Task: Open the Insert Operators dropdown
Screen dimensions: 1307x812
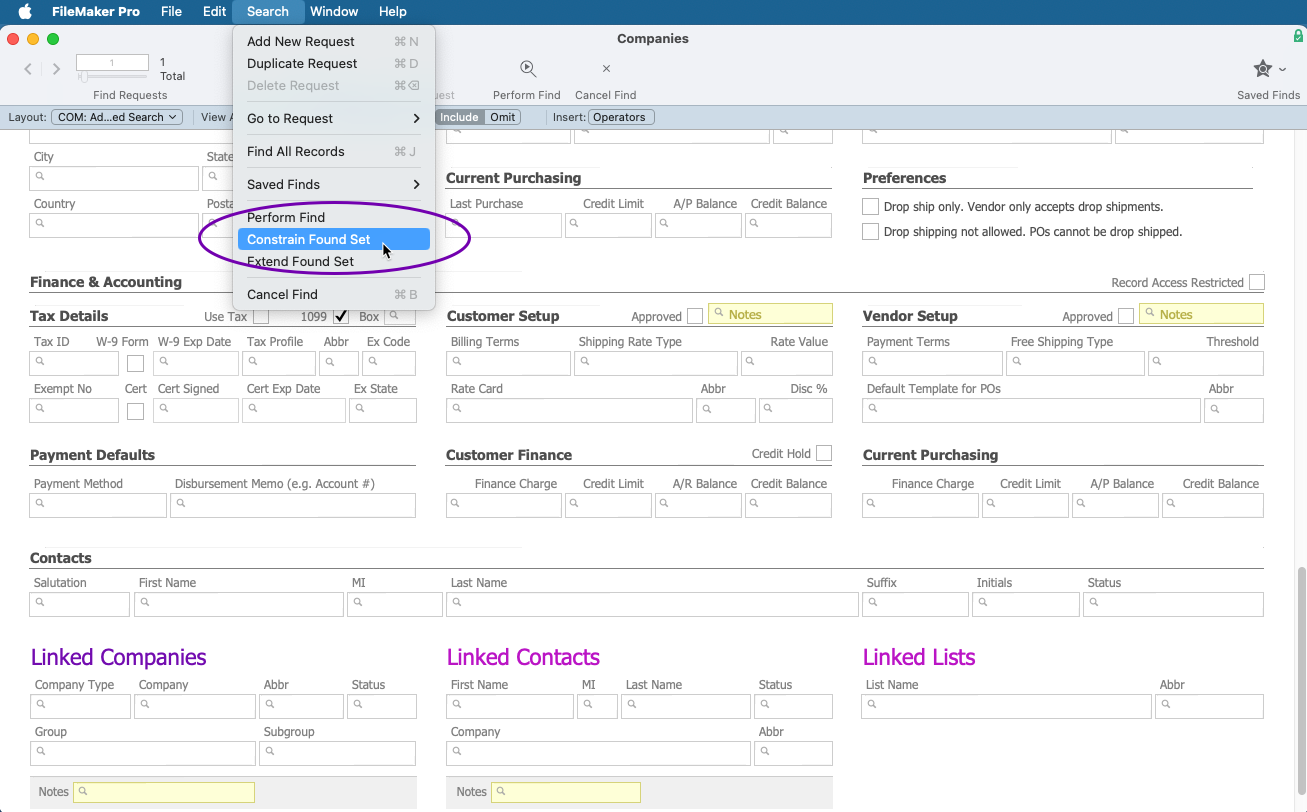Action: point(621,117)
